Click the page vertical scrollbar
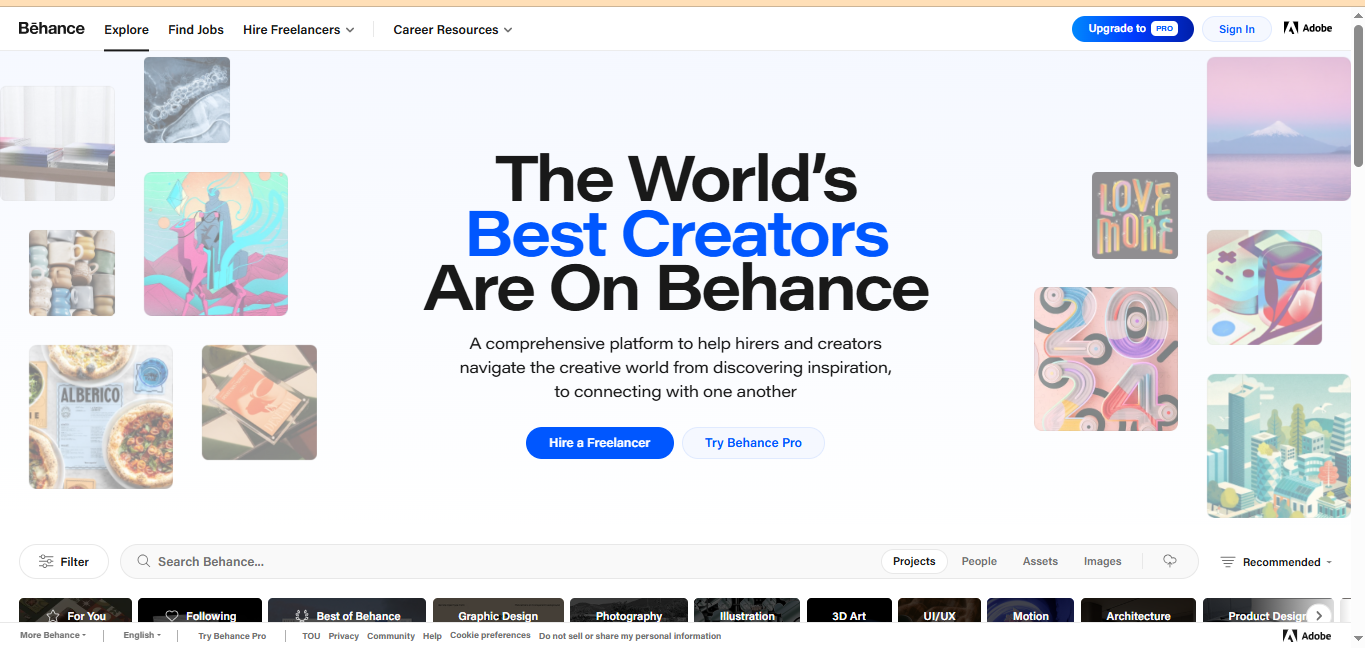Image resolution: width=1365 pixels, height=648 pixels. tap(1358, 95)
